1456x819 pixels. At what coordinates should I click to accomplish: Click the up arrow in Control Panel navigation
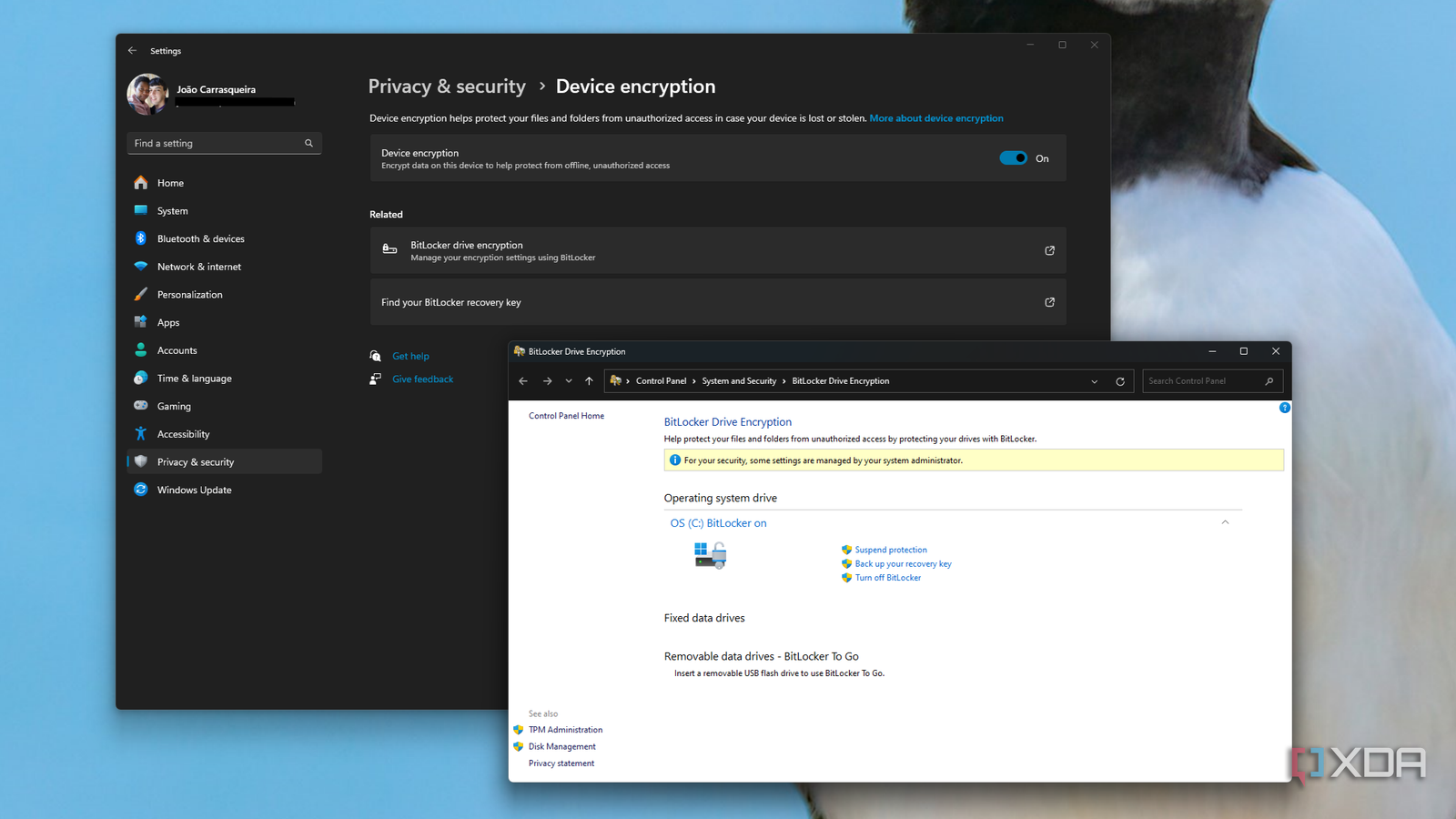pyautogui.click(x=589, y=381)
